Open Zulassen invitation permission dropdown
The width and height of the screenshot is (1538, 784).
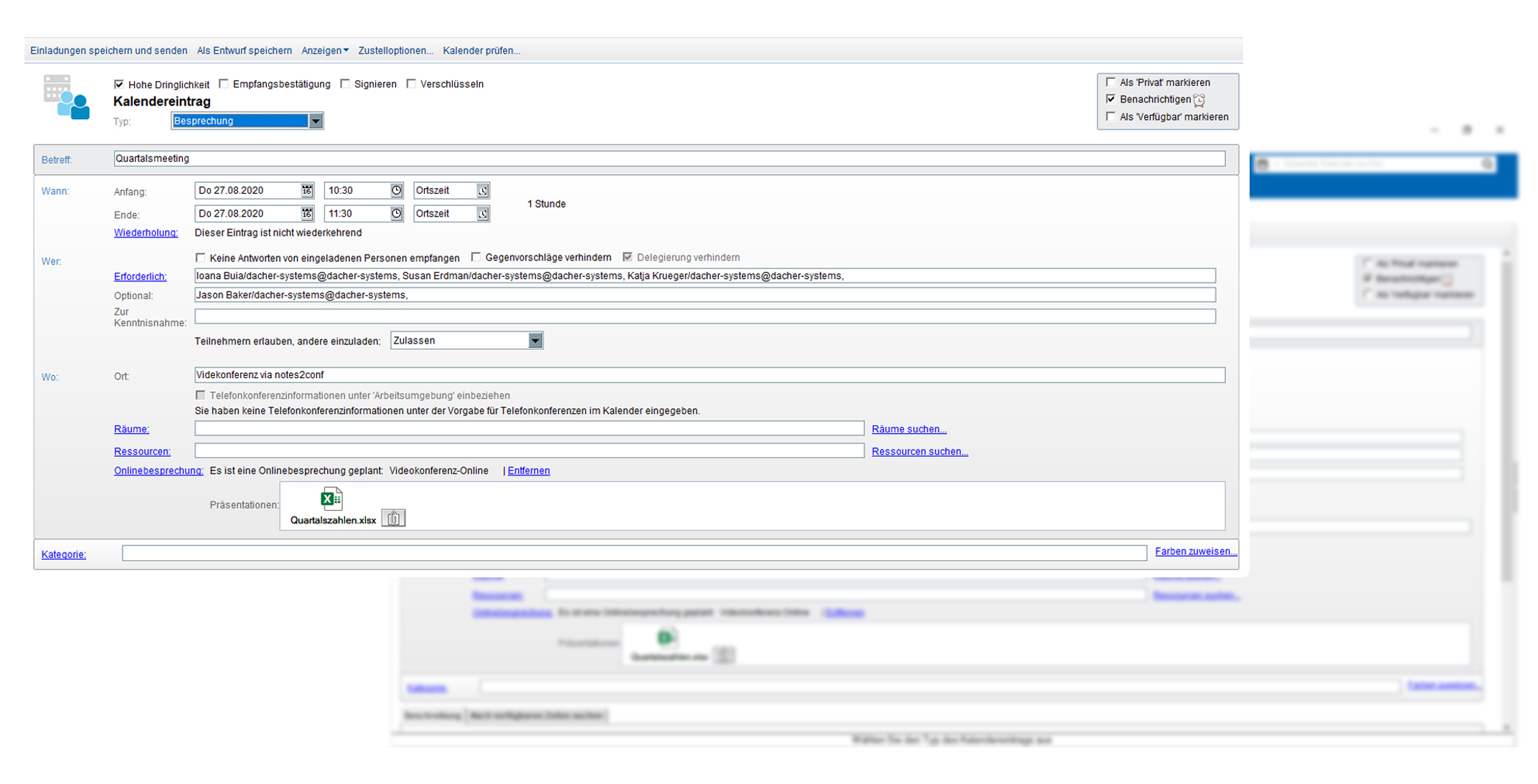pyautogui.click(x=535, y=341)
